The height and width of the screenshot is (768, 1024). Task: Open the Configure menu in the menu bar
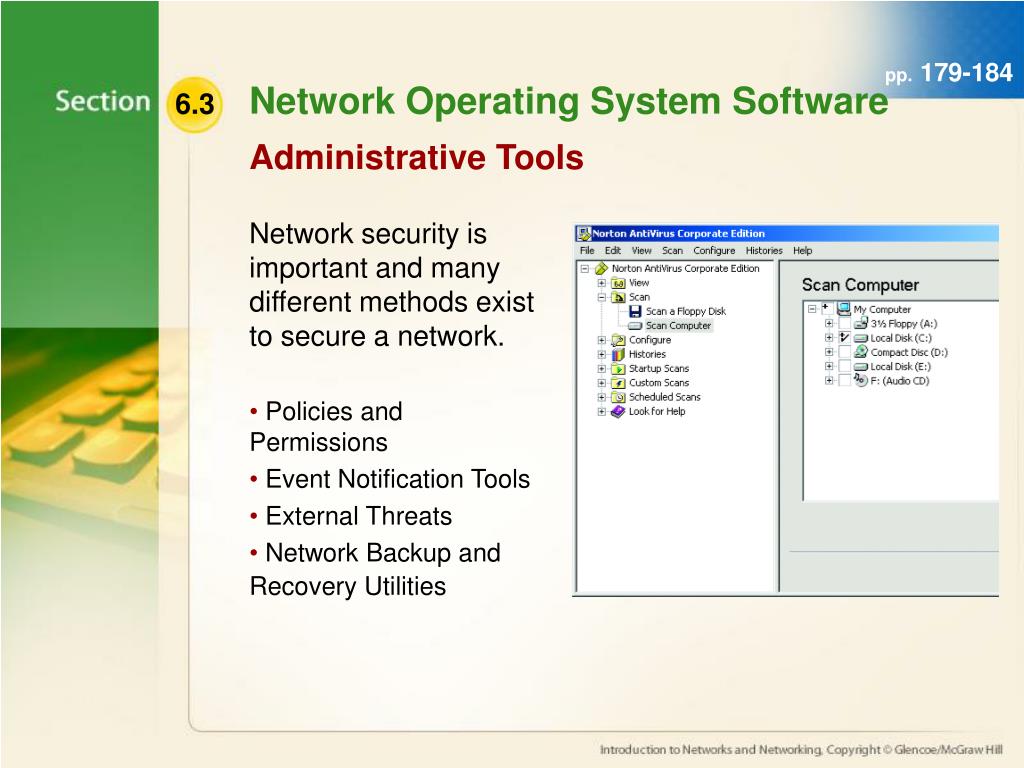point(714,251)
